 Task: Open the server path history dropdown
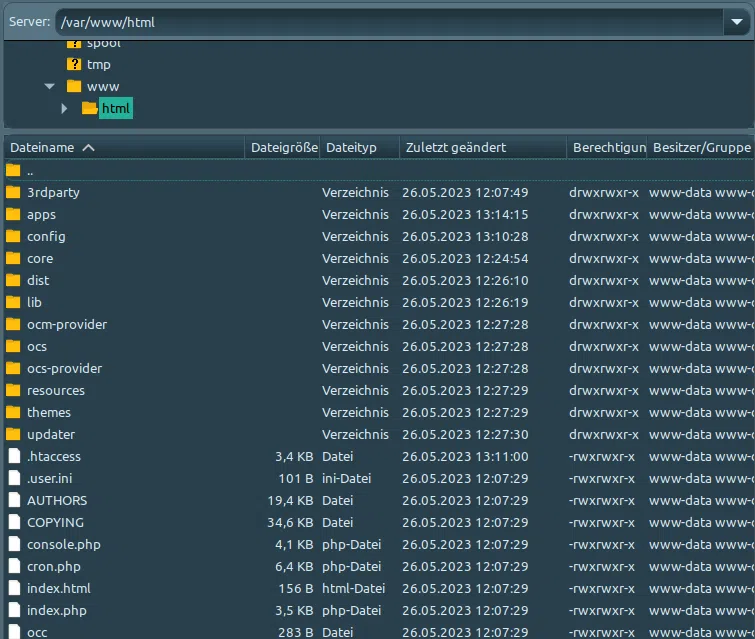737,22
